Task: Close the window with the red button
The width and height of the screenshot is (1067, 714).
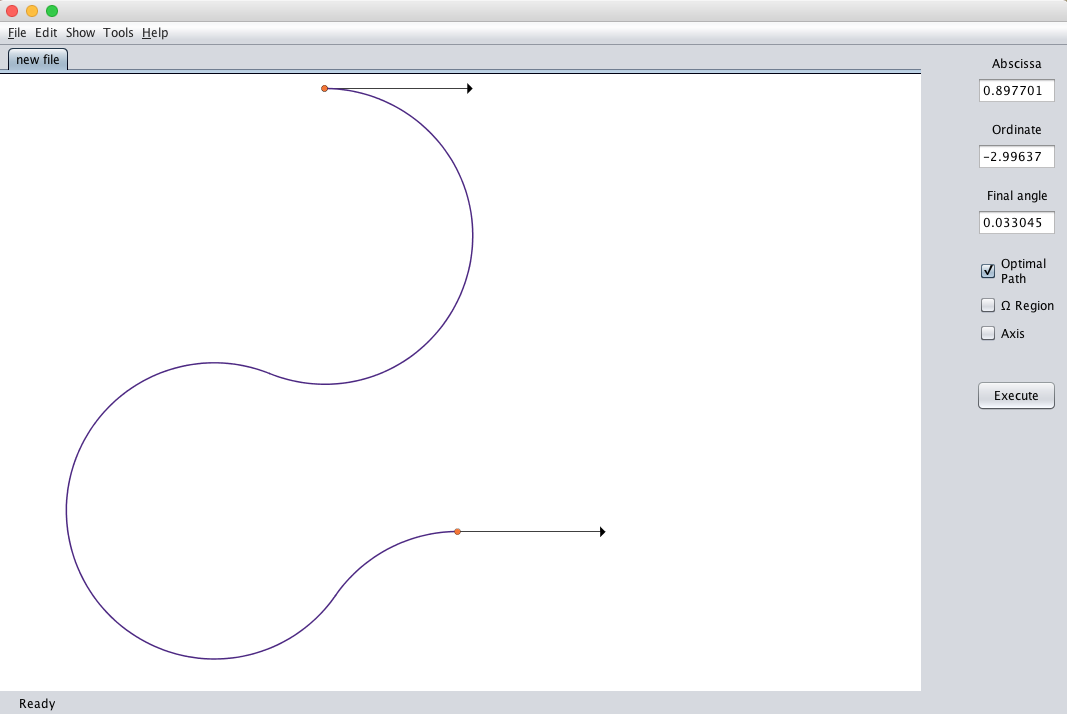Action: coord(13,11)
